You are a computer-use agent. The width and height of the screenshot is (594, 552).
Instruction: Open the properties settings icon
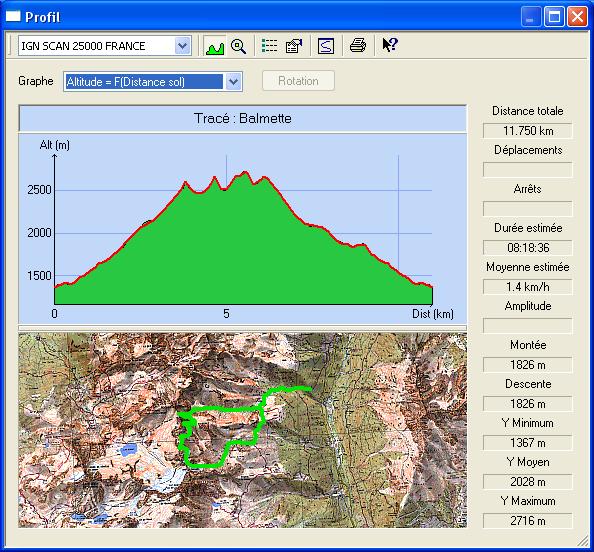tap(294, 46)
